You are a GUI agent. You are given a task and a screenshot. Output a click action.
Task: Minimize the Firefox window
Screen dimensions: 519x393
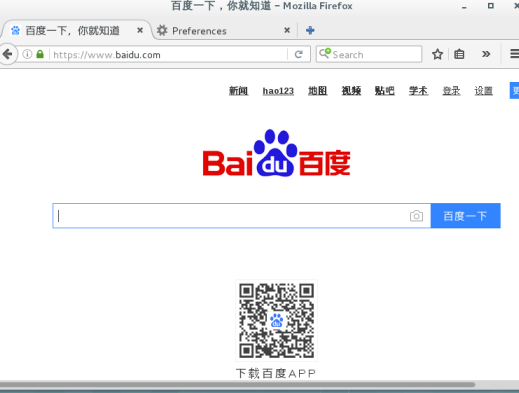(464, 6)
